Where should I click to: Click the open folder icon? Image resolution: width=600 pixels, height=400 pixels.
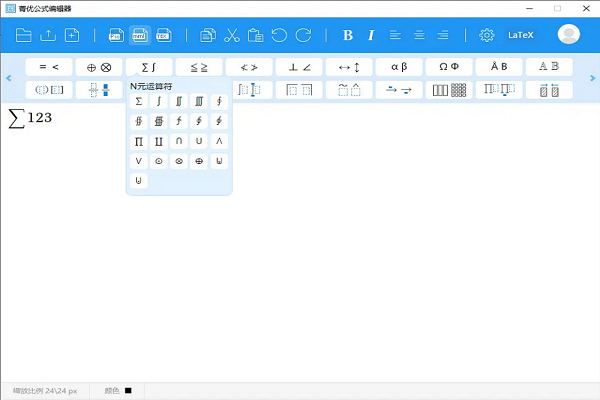23,35
